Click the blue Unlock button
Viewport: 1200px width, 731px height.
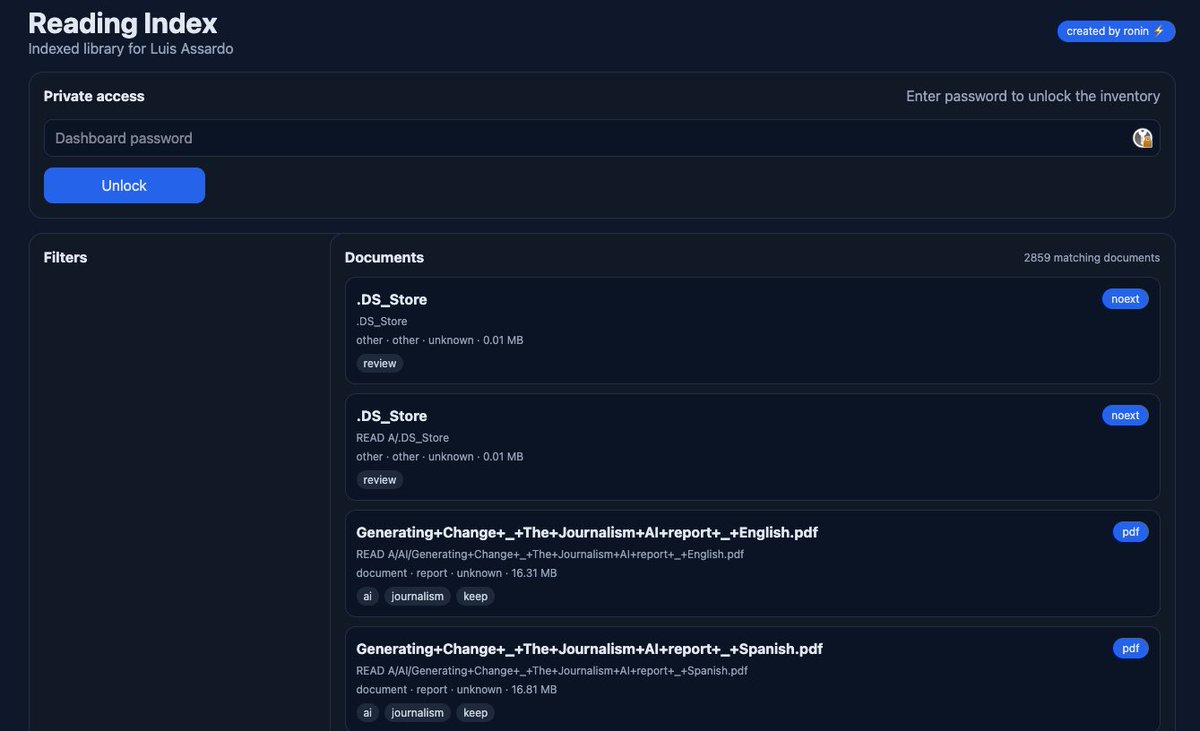click(124, 185)
